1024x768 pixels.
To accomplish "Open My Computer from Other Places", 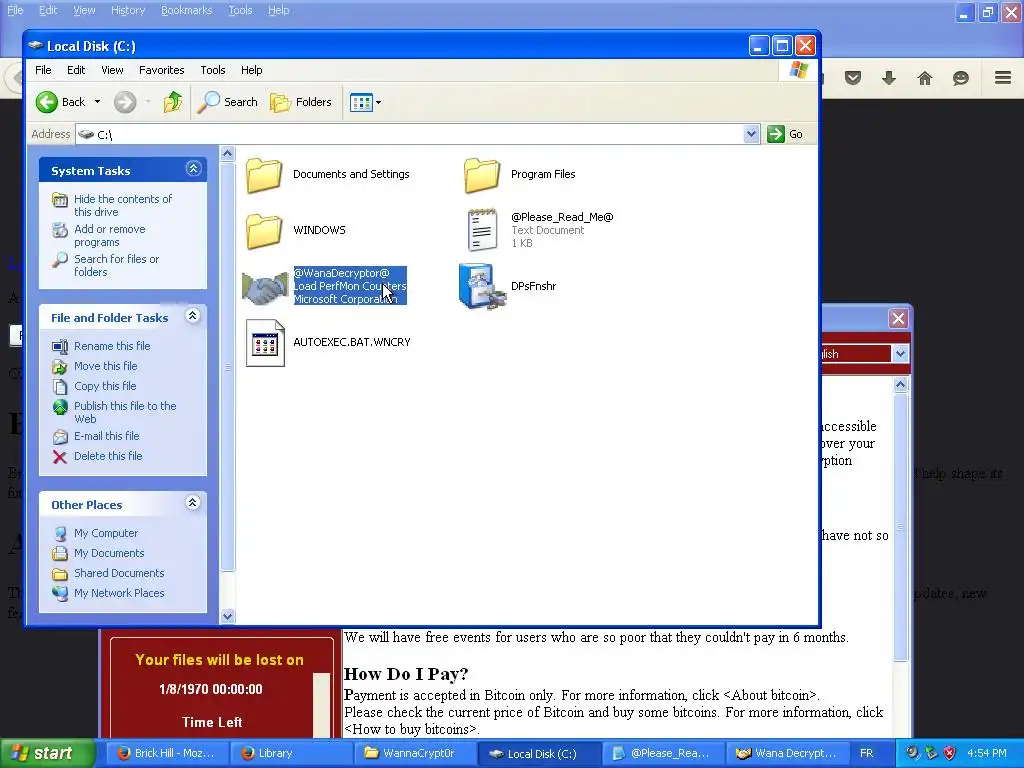I will click(x=106, y=533).
